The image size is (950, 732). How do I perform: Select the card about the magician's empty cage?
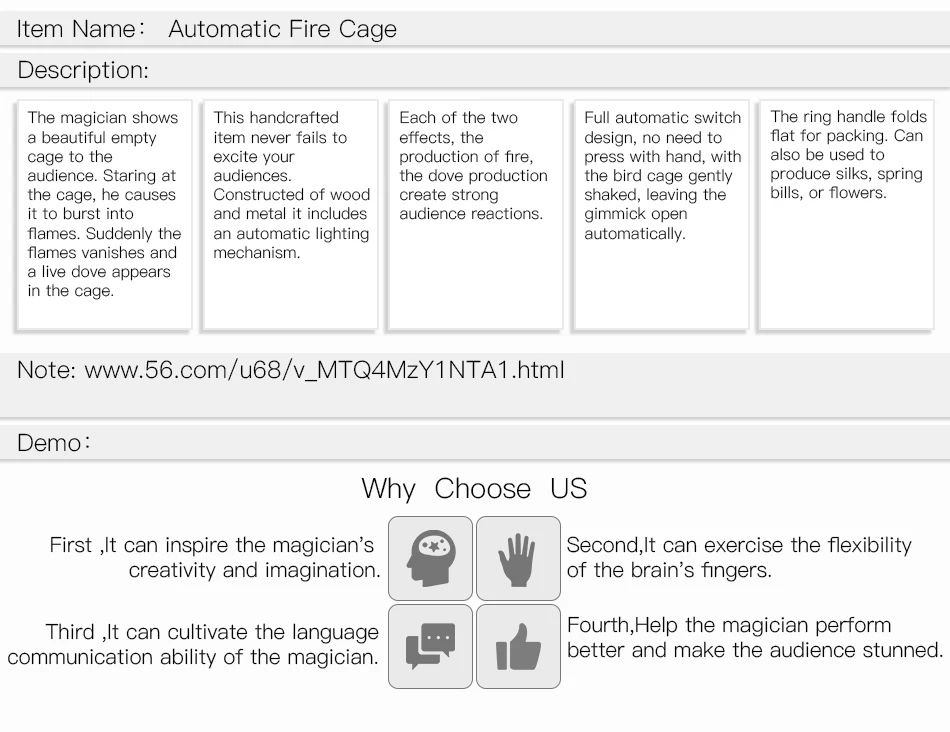(x=104, y=215)
